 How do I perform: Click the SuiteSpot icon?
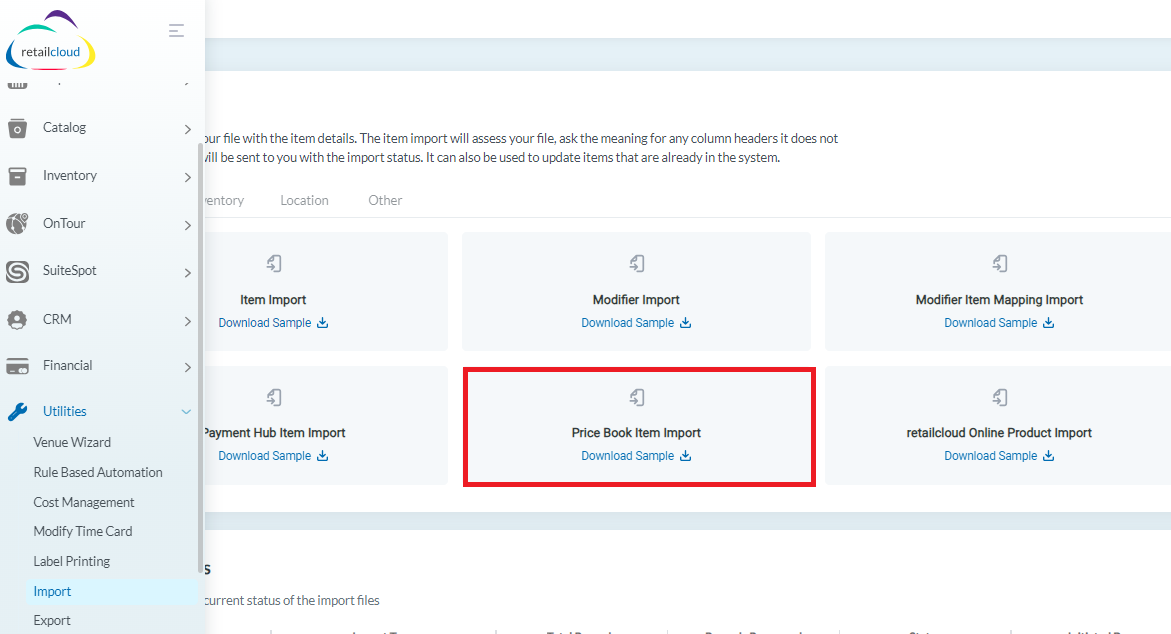coord(17,272)
